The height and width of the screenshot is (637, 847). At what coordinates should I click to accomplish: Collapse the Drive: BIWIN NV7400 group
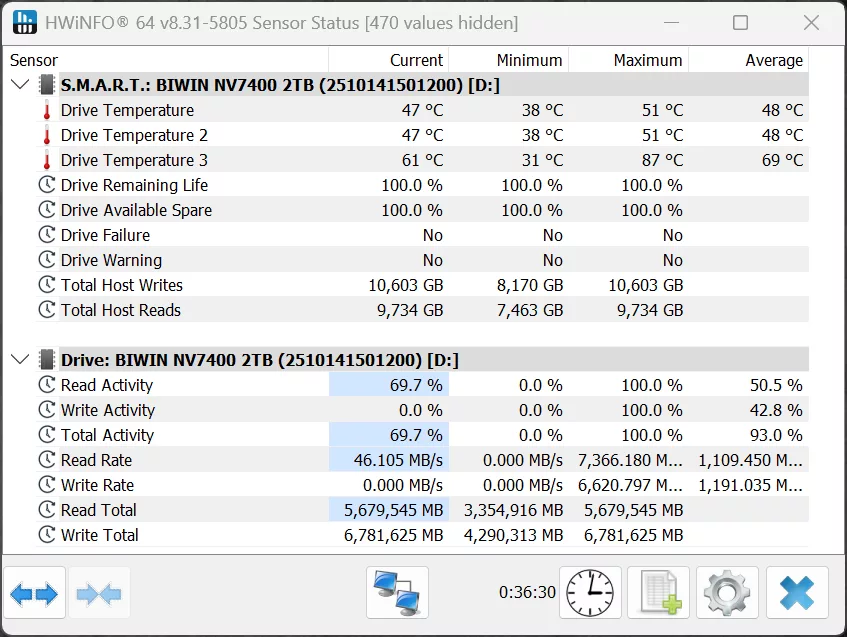coord(21,360)
